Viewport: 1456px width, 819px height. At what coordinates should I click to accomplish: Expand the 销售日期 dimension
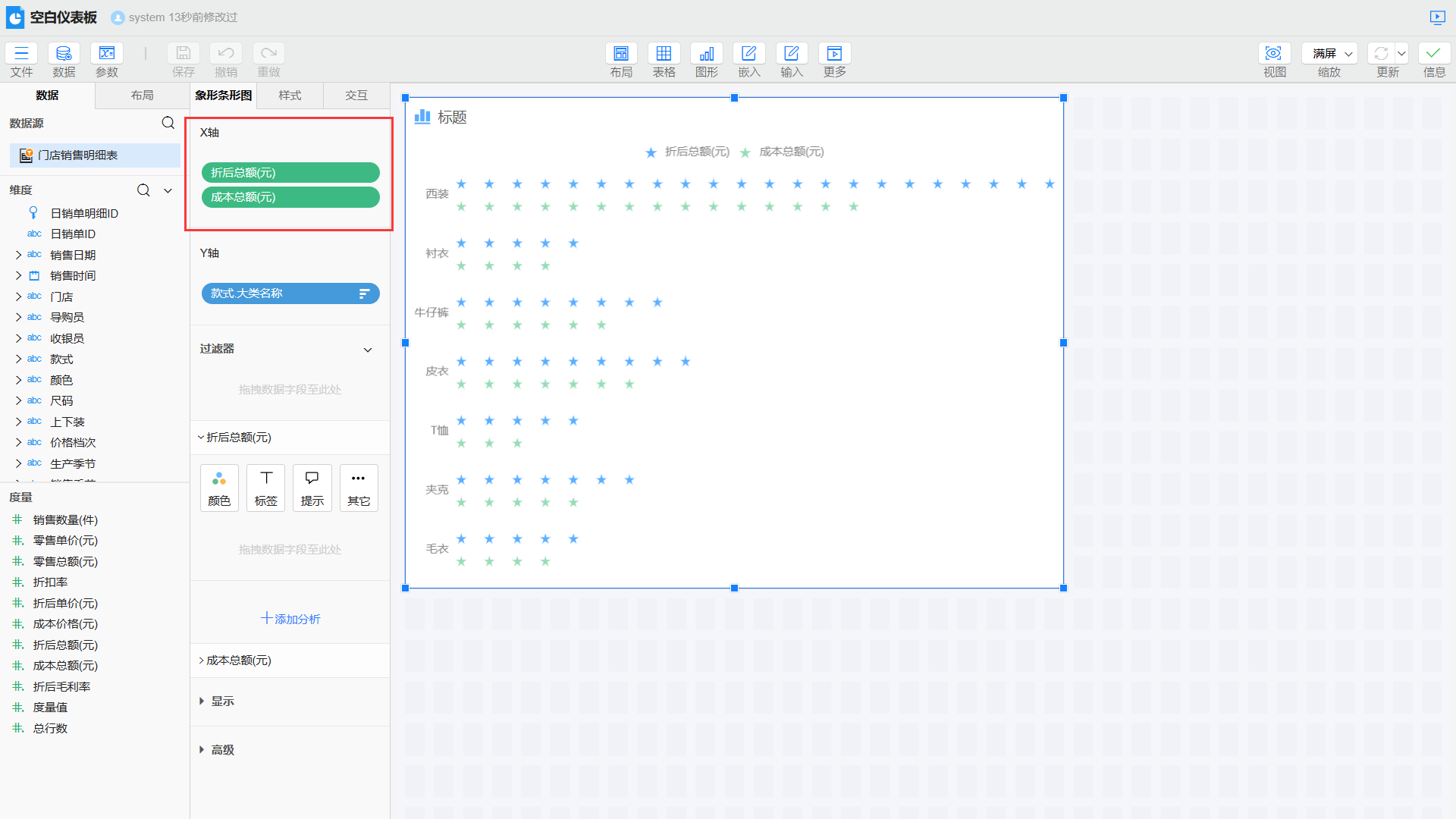pos(18,255)
